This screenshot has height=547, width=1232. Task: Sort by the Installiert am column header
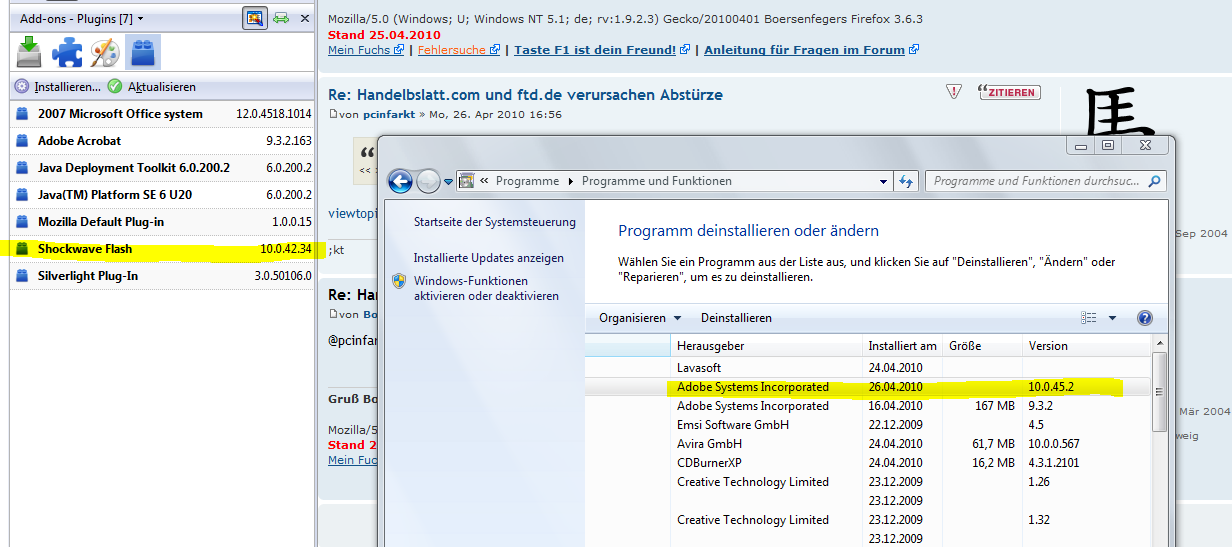[903, 346]
